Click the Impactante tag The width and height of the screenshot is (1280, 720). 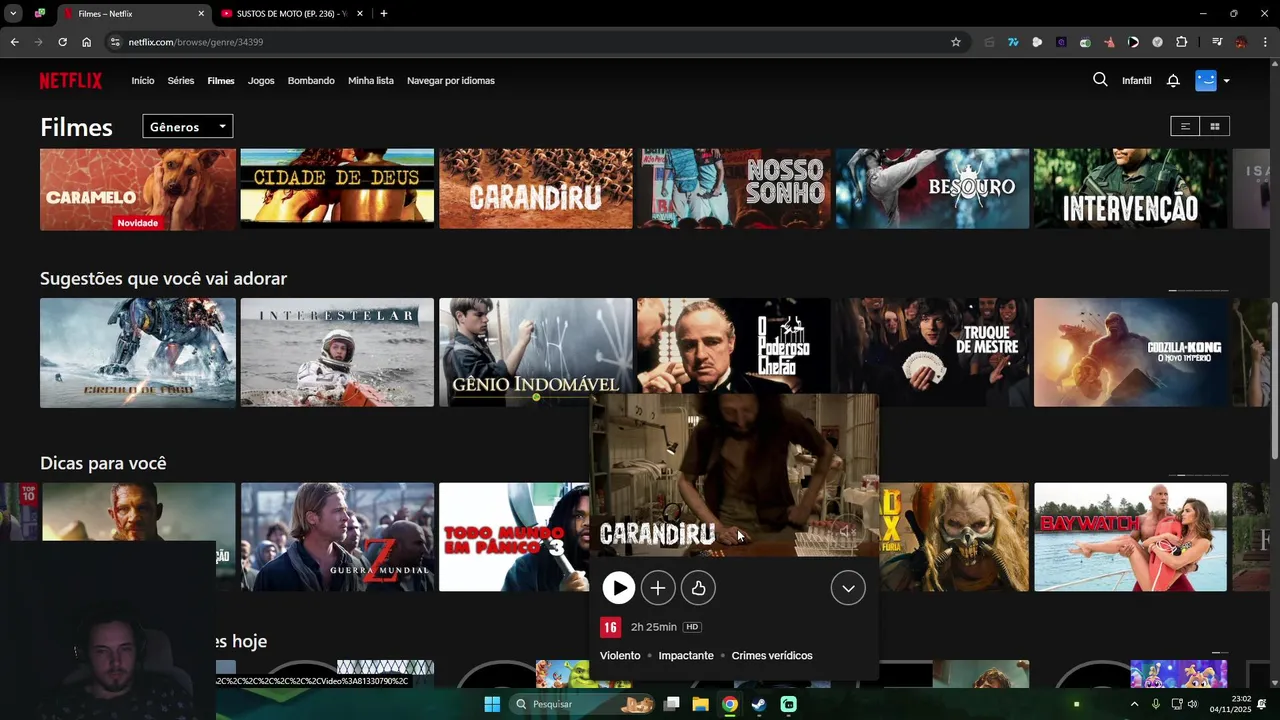pyautogui.click(x=686, y=656)
